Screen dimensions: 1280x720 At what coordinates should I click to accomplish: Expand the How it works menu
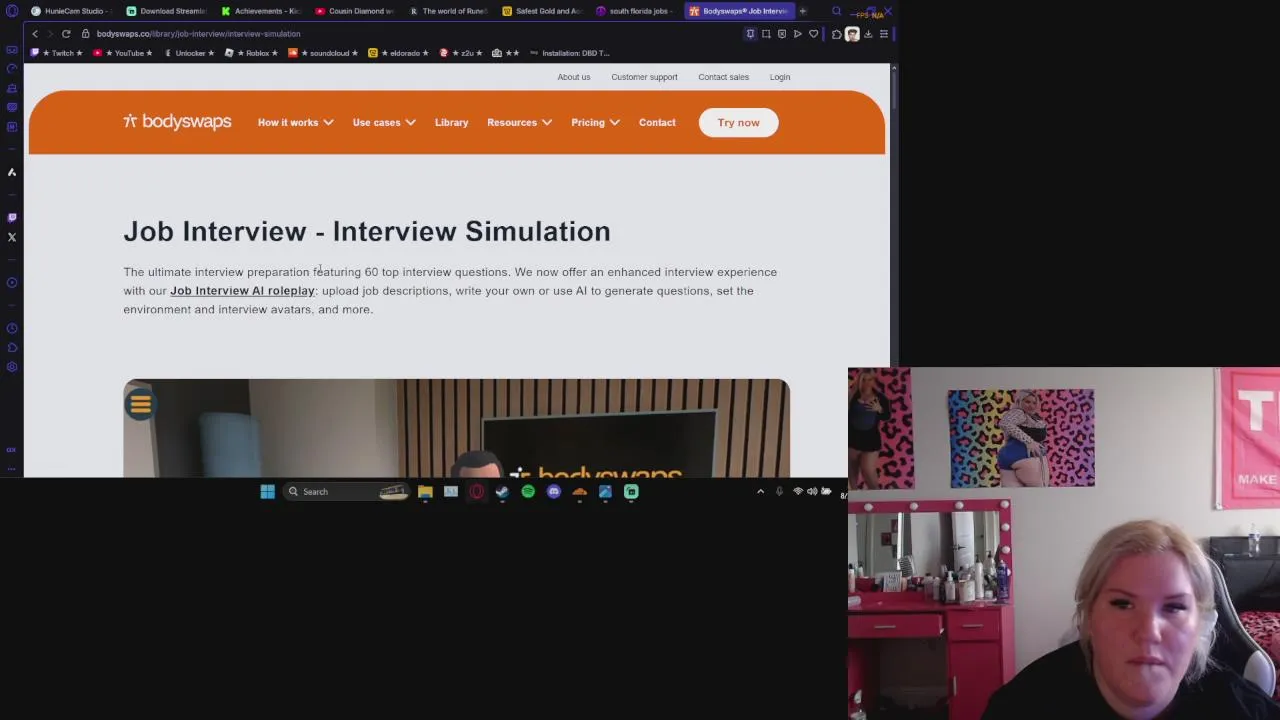point(295,122)
